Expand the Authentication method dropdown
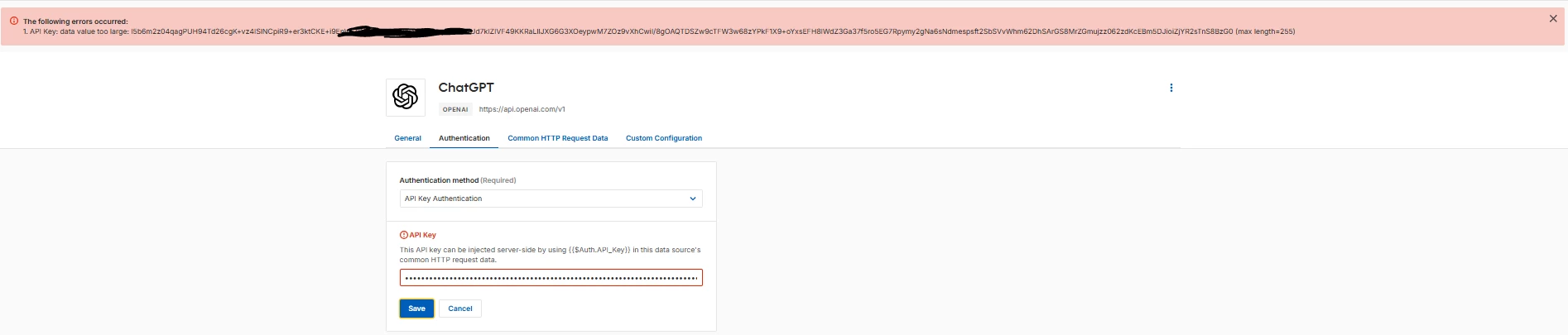 [551, 199]
